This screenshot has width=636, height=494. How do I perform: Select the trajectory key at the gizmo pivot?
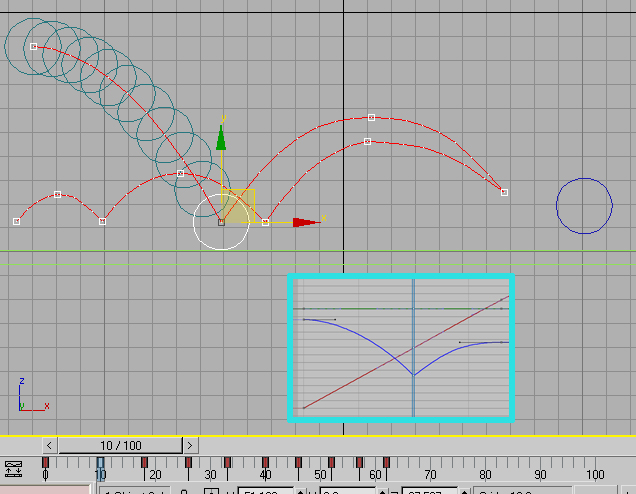click(x=221, y=222)
